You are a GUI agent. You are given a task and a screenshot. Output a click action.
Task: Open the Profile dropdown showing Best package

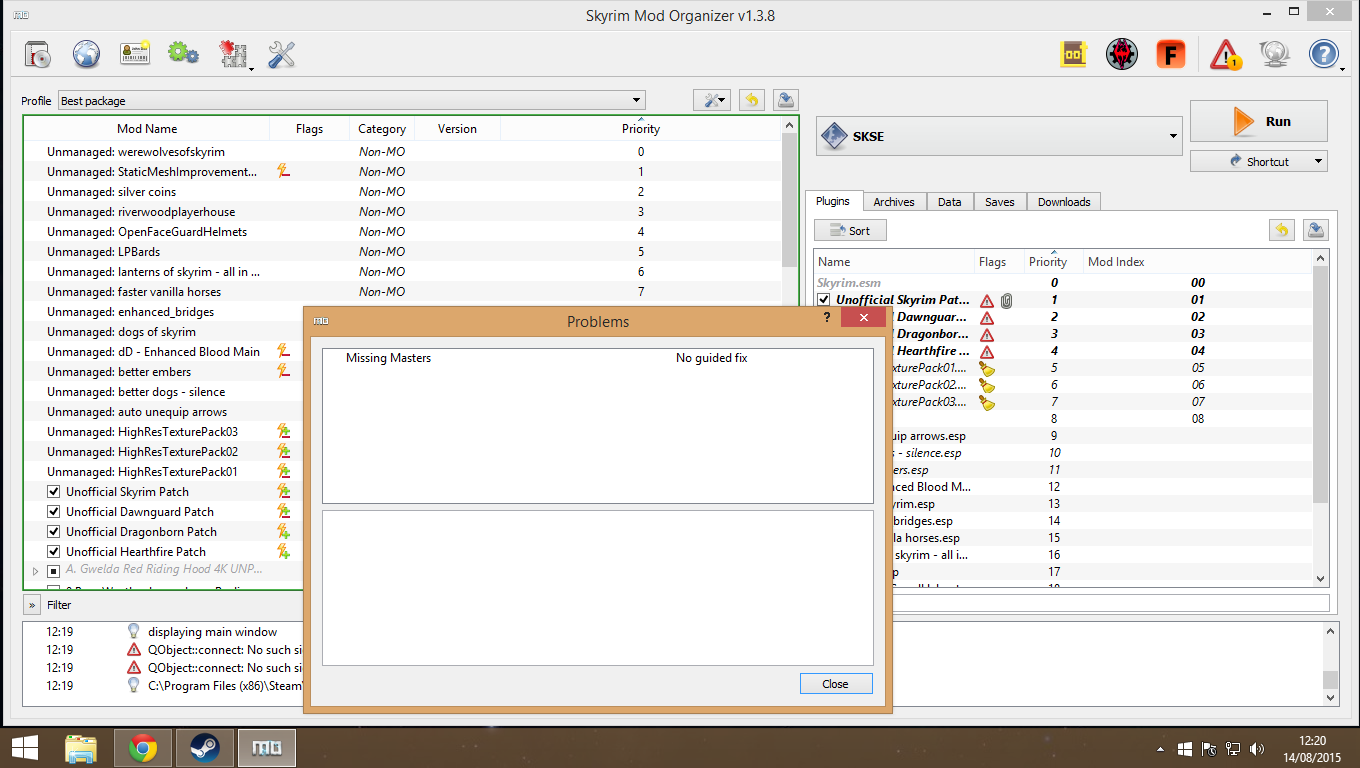pos(351,101)
